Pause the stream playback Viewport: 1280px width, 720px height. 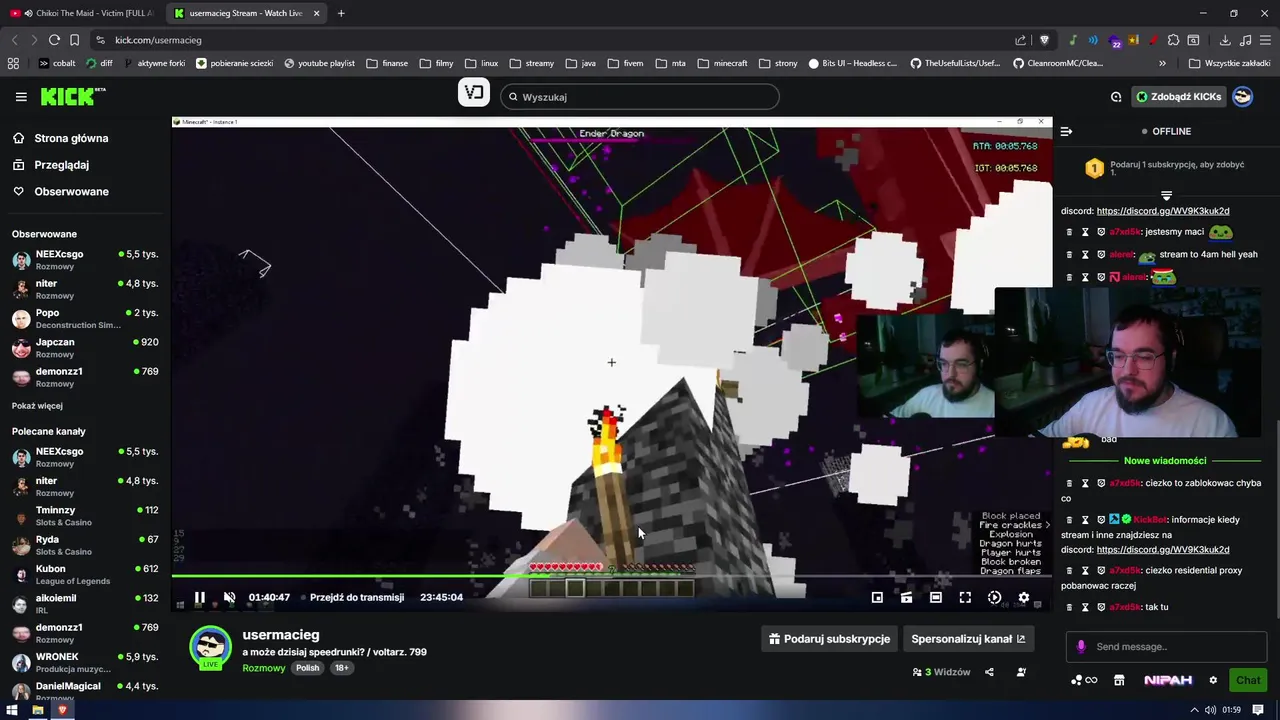199,598
